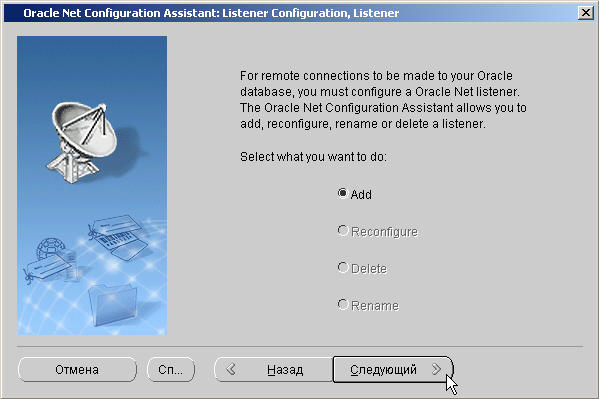
Task: Open help via the Сп... button
Action: click(171, 370)
